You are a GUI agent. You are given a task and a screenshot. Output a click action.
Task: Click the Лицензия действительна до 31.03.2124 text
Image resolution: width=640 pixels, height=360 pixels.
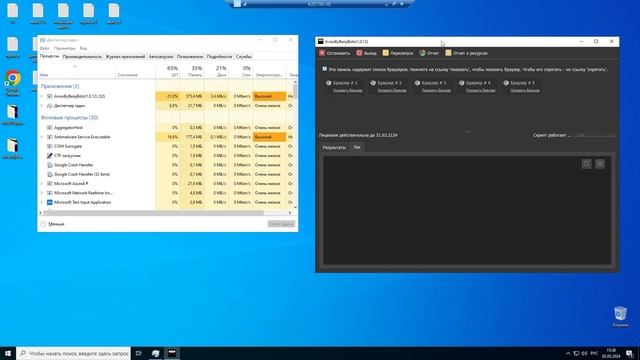pos(358,135)
